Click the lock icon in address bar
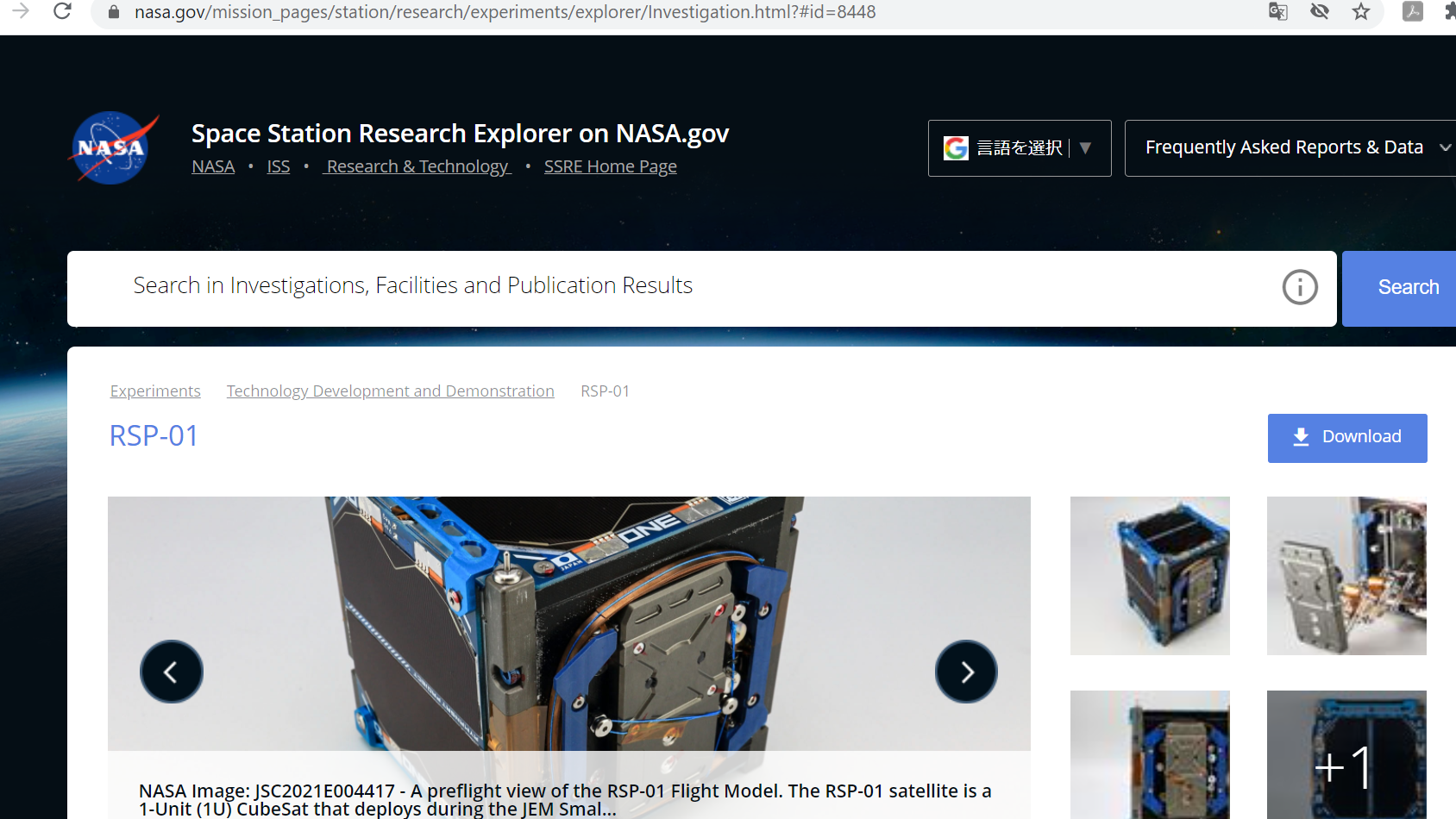The width and height of the screenshot is (1456, 819). pos(113,12)
